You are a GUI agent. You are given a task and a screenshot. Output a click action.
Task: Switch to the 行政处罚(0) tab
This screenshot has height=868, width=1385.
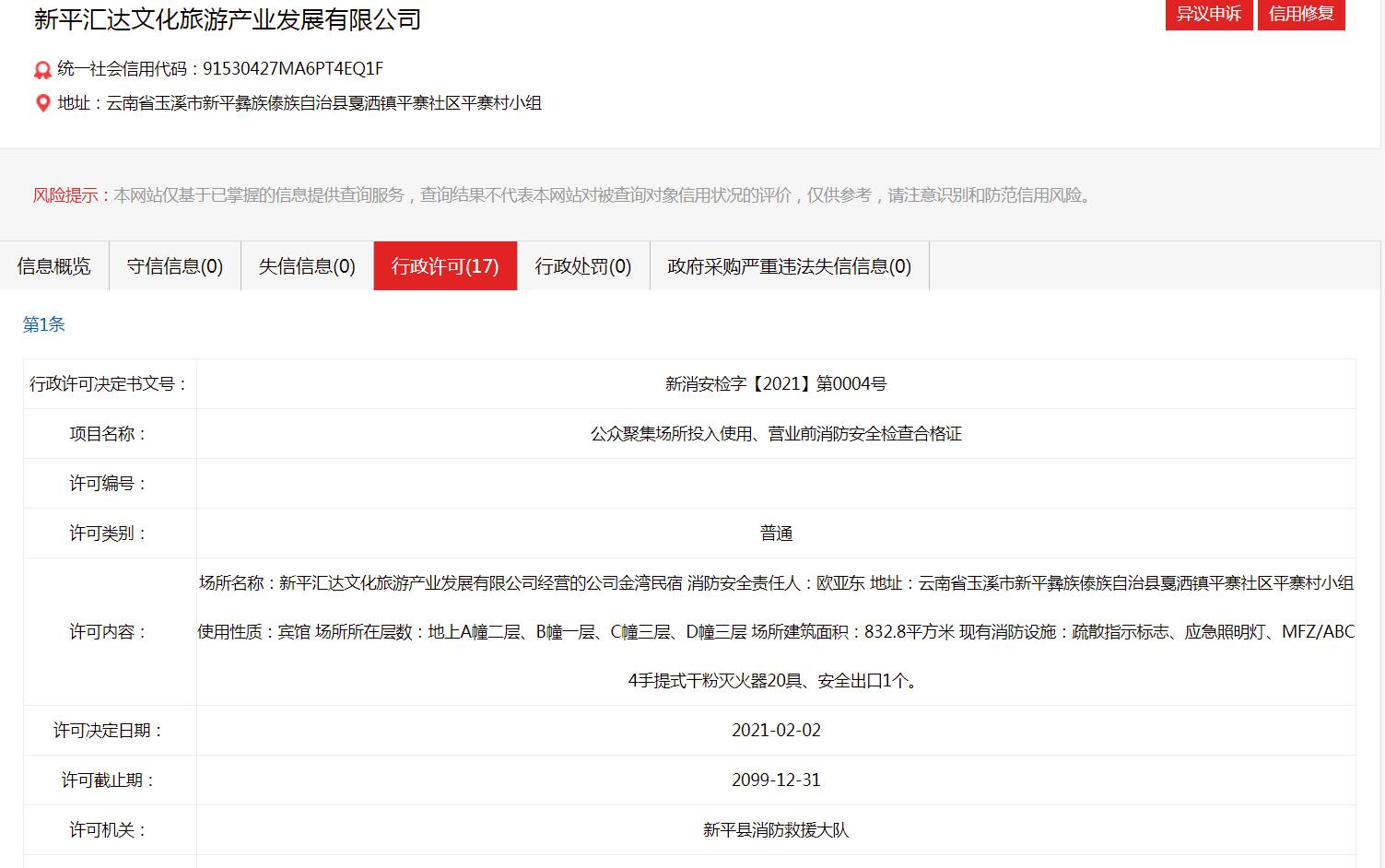(x=583, y=266)
